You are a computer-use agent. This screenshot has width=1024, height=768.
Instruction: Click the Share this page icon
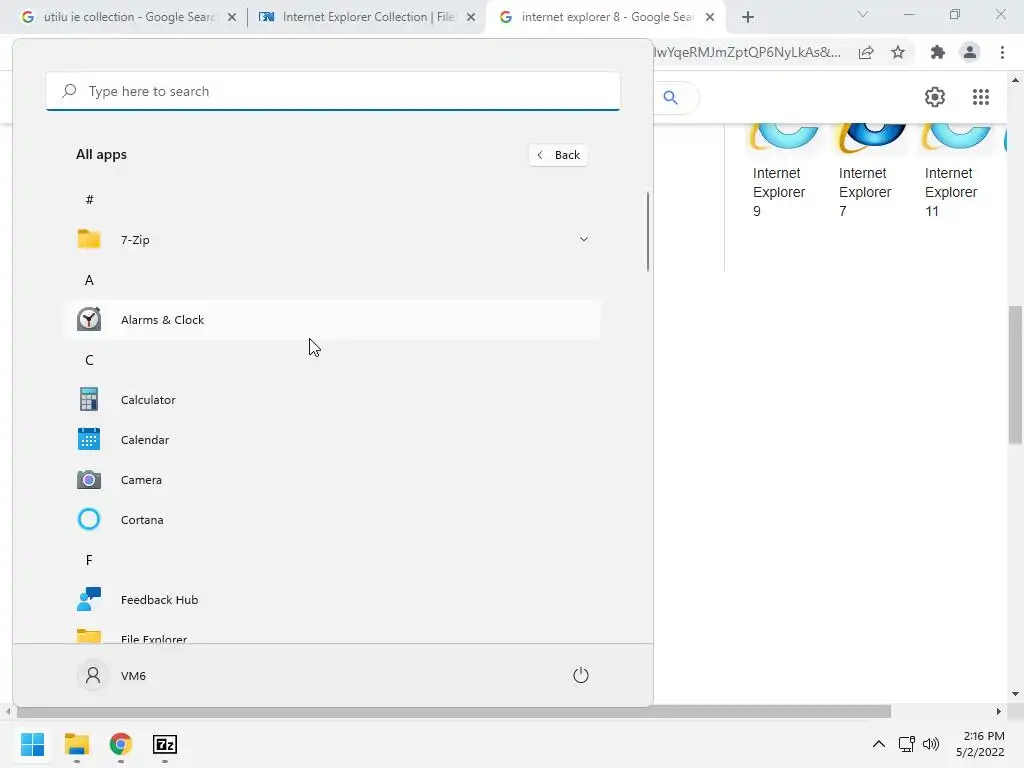coord(866,53)
